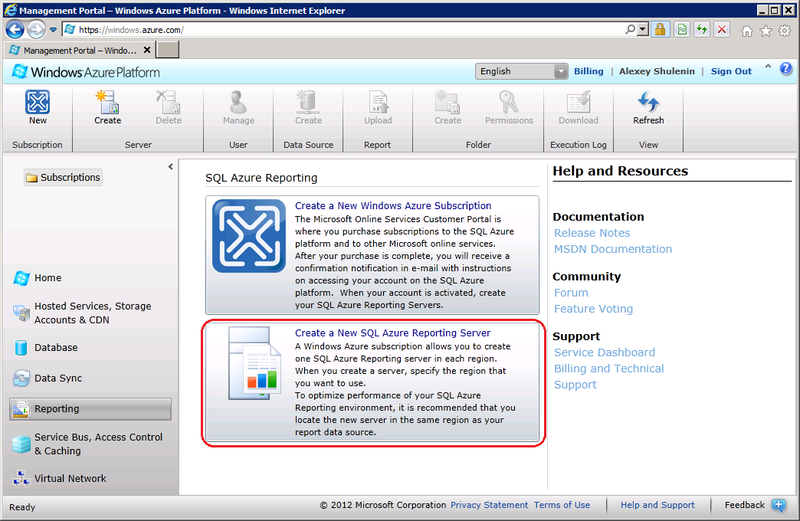800x521 pixels.
Task: Click the Sign Out link
Action: (731, 71)
